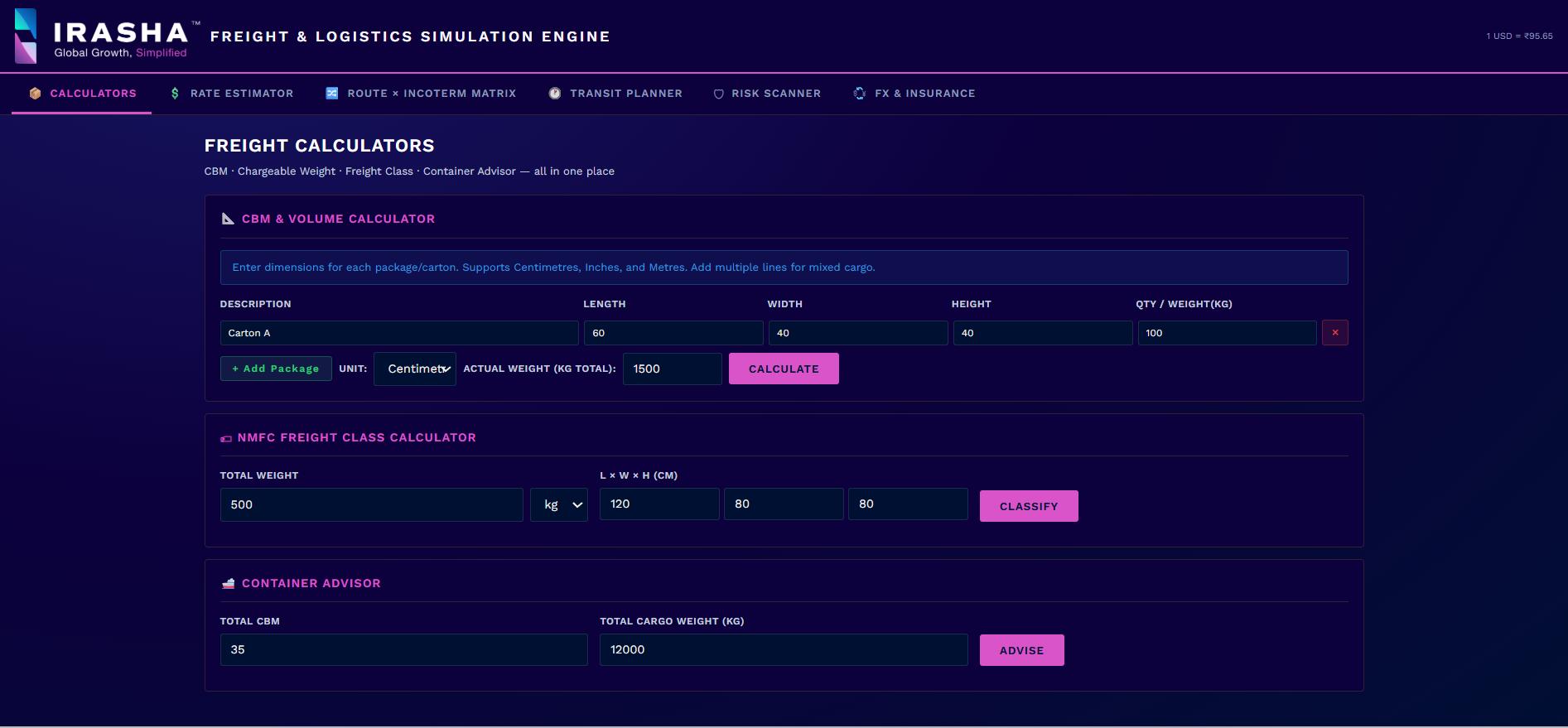This screenshot has height=728, width=1568.
Task: Click the NMFC width field, first 80
Action: (x=784, y=504)
